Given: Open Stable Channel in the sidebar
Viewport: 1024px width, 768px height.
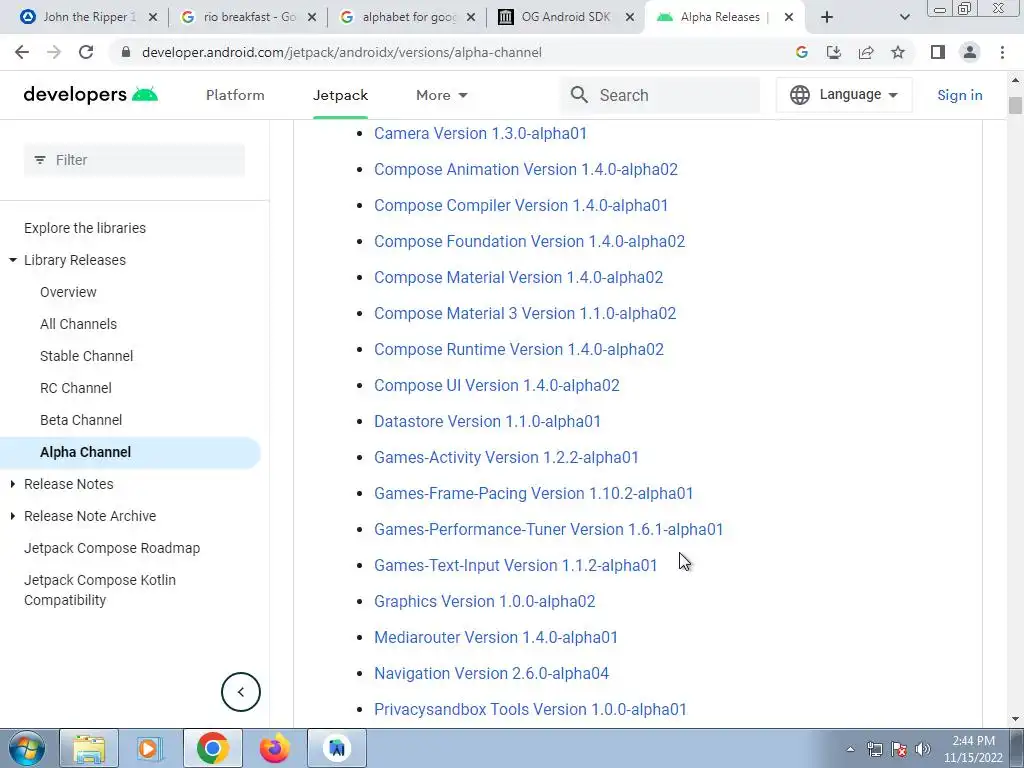Looking at the screenshot, I should 86,356.
